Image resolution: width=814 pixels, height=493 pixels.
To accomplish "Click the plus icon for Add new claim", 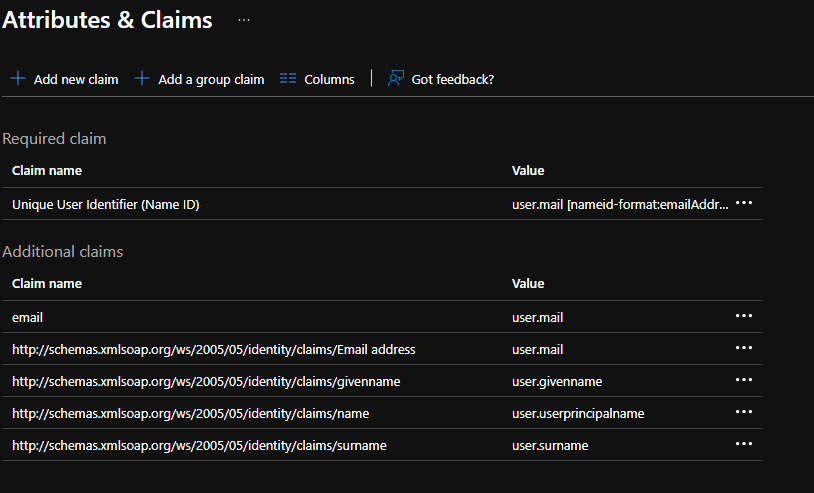I will [18, 78].
